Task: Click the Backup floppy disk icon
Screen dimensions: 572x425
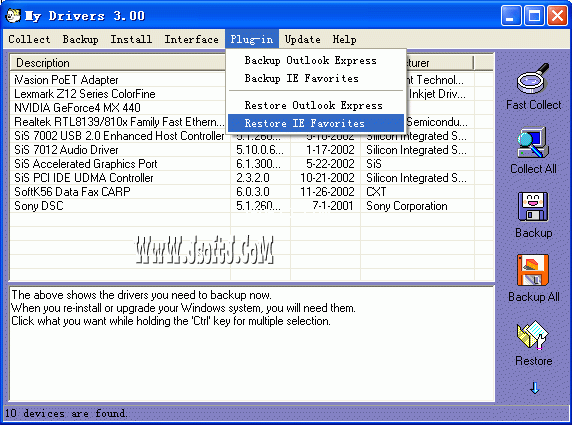Action: 533,206
